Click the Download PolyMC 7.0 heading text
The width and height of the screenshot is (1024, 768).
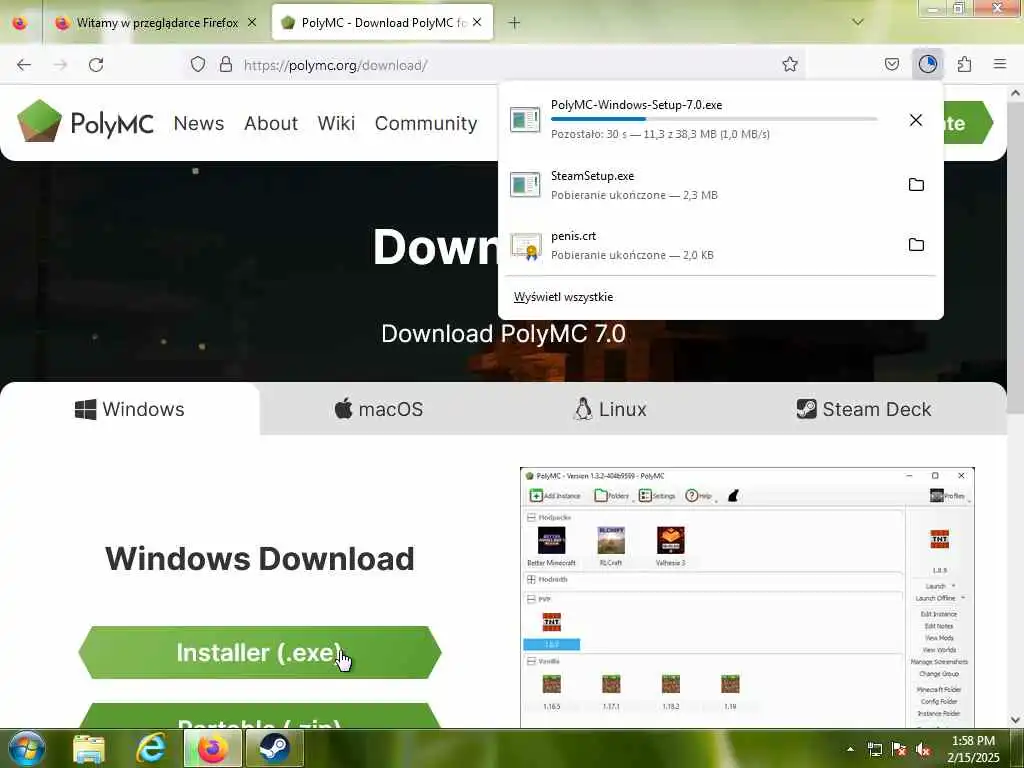point(504,334)
